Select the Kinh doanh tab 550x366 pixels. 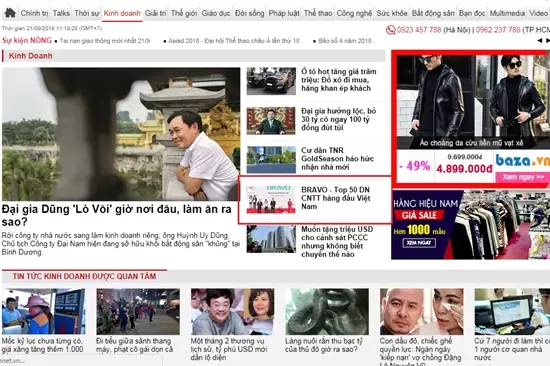[122, 13]
